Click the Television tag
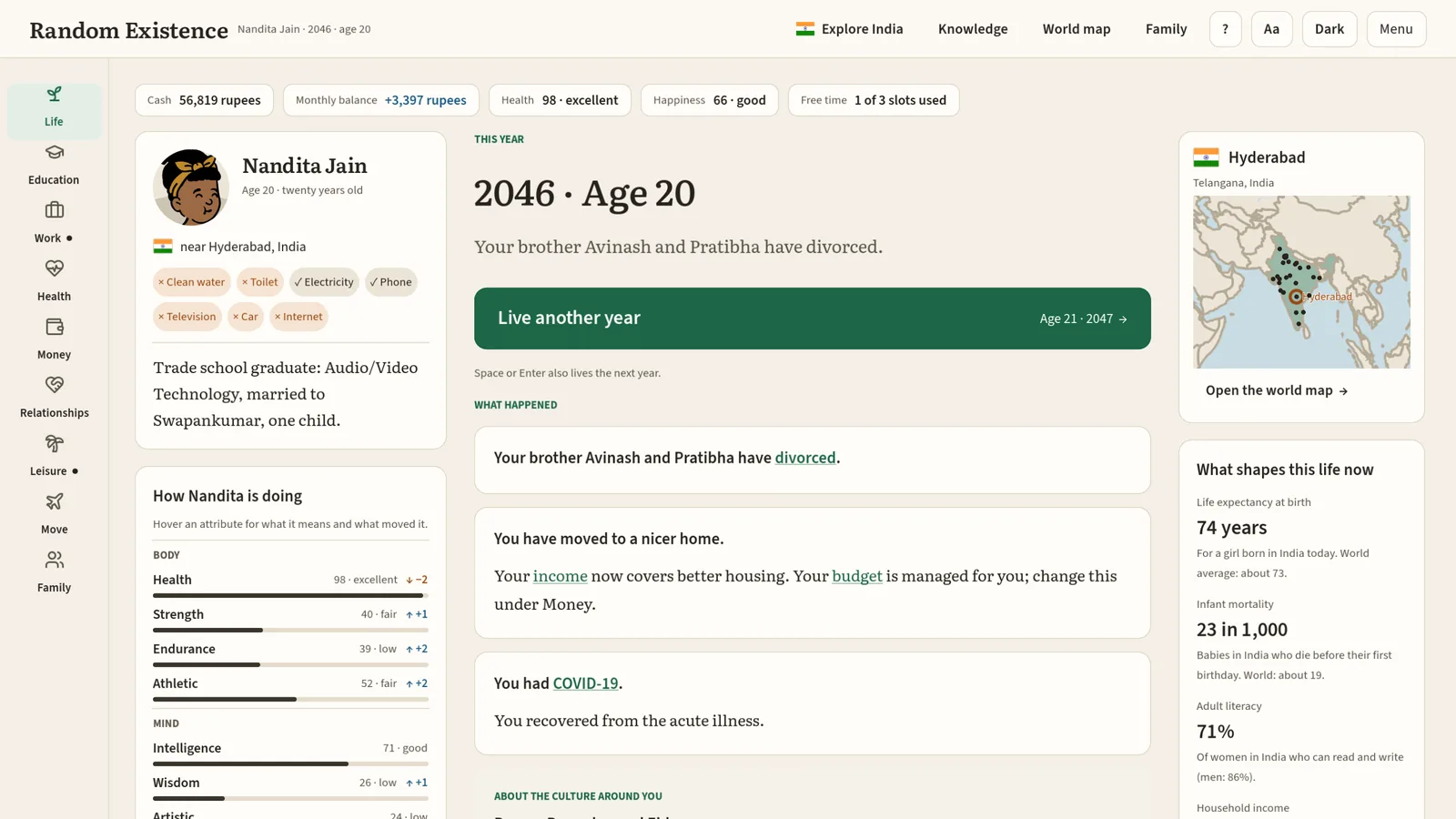This screenshot has width=1456, height=819. 187,317
